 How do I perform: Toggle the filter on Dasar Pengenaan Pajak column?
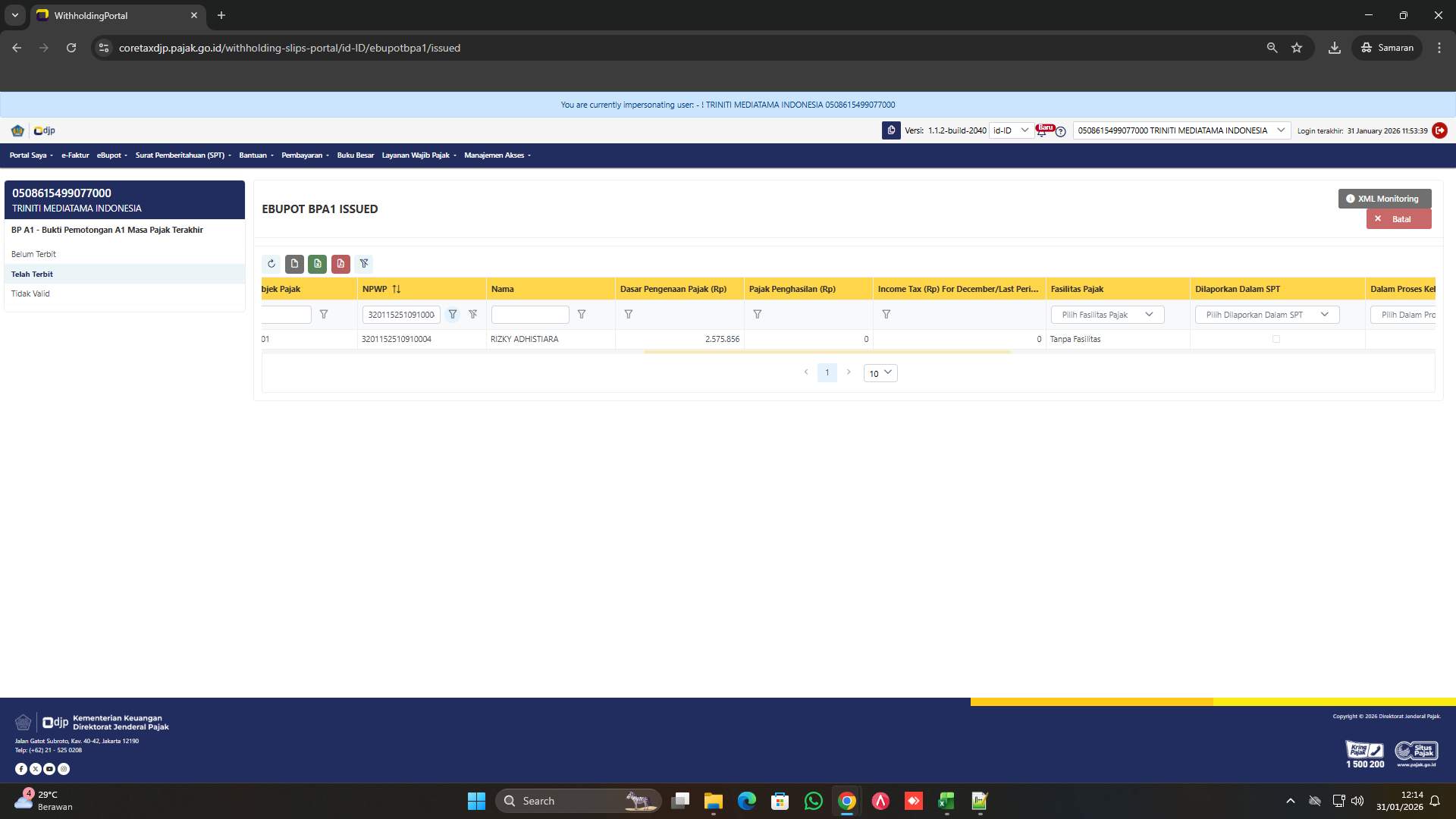[x=629, y=314]
